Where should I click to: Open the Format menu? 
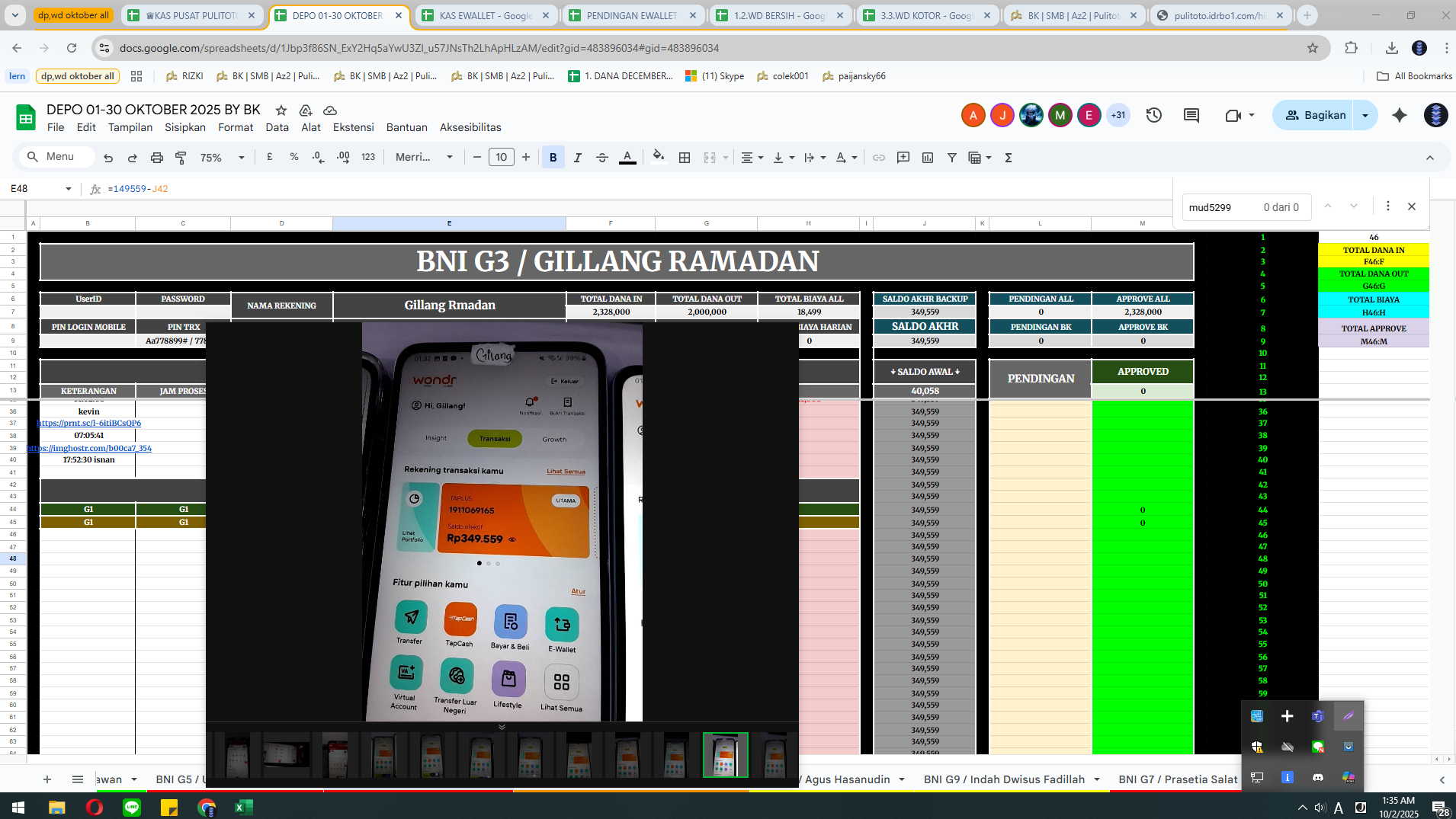[236, 127]
